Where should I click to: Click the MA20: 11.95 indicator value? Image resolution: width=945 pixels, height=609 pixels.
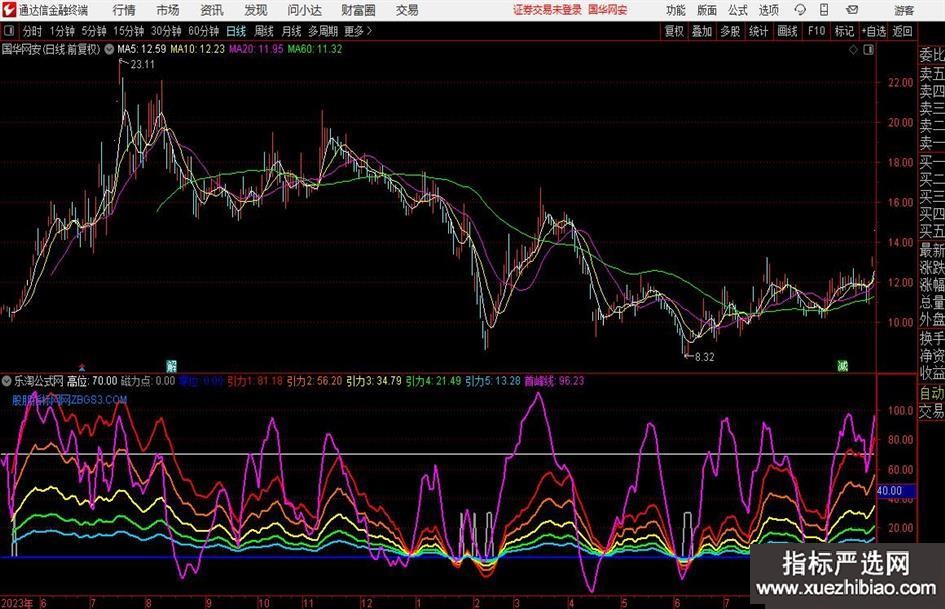tap(256, 49)
